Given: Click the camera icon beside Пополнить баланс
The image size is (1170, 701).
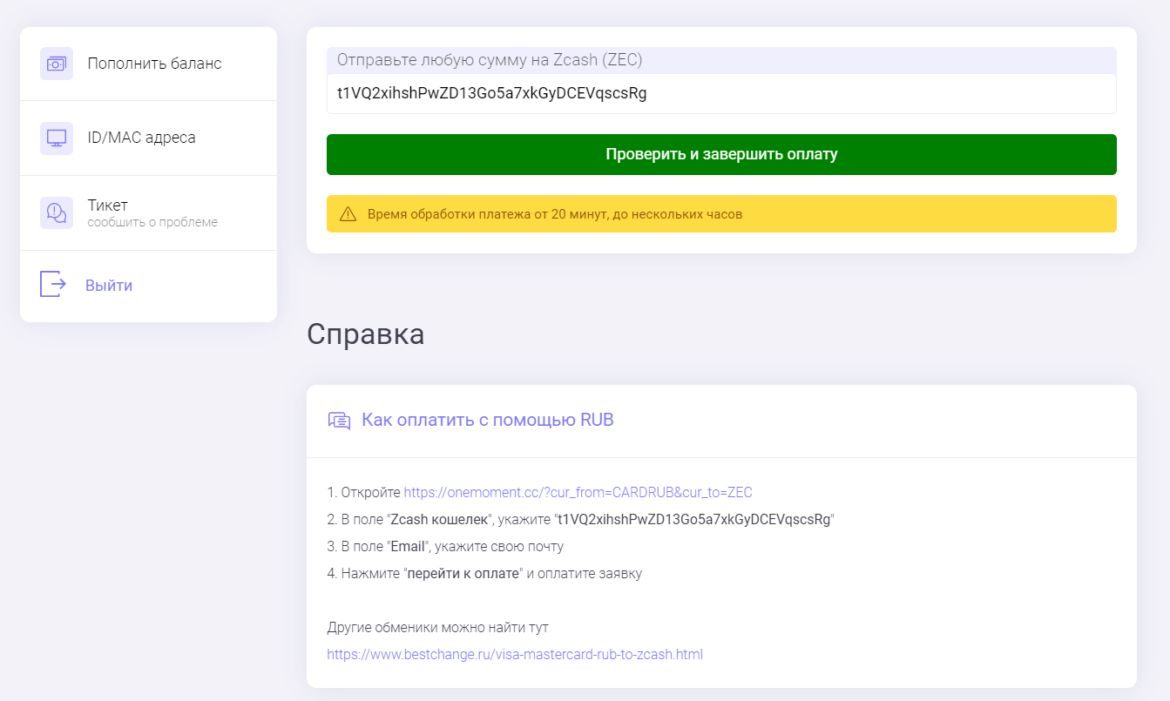Looking at the screenshot, I should 56,63.
